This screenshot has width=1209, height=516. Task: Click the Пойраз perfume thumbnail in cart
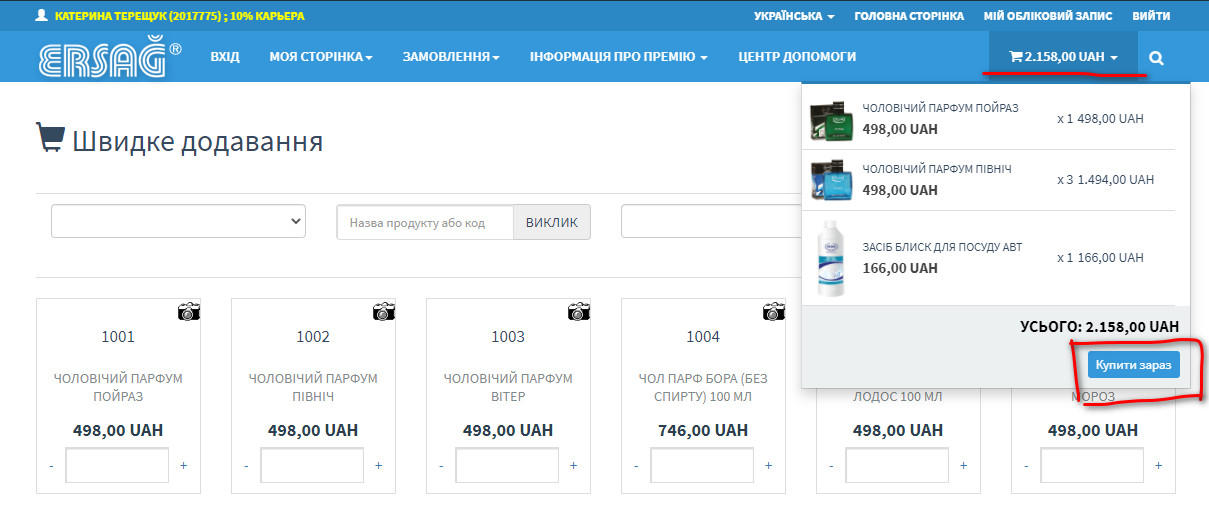click(x=829, y=120)
